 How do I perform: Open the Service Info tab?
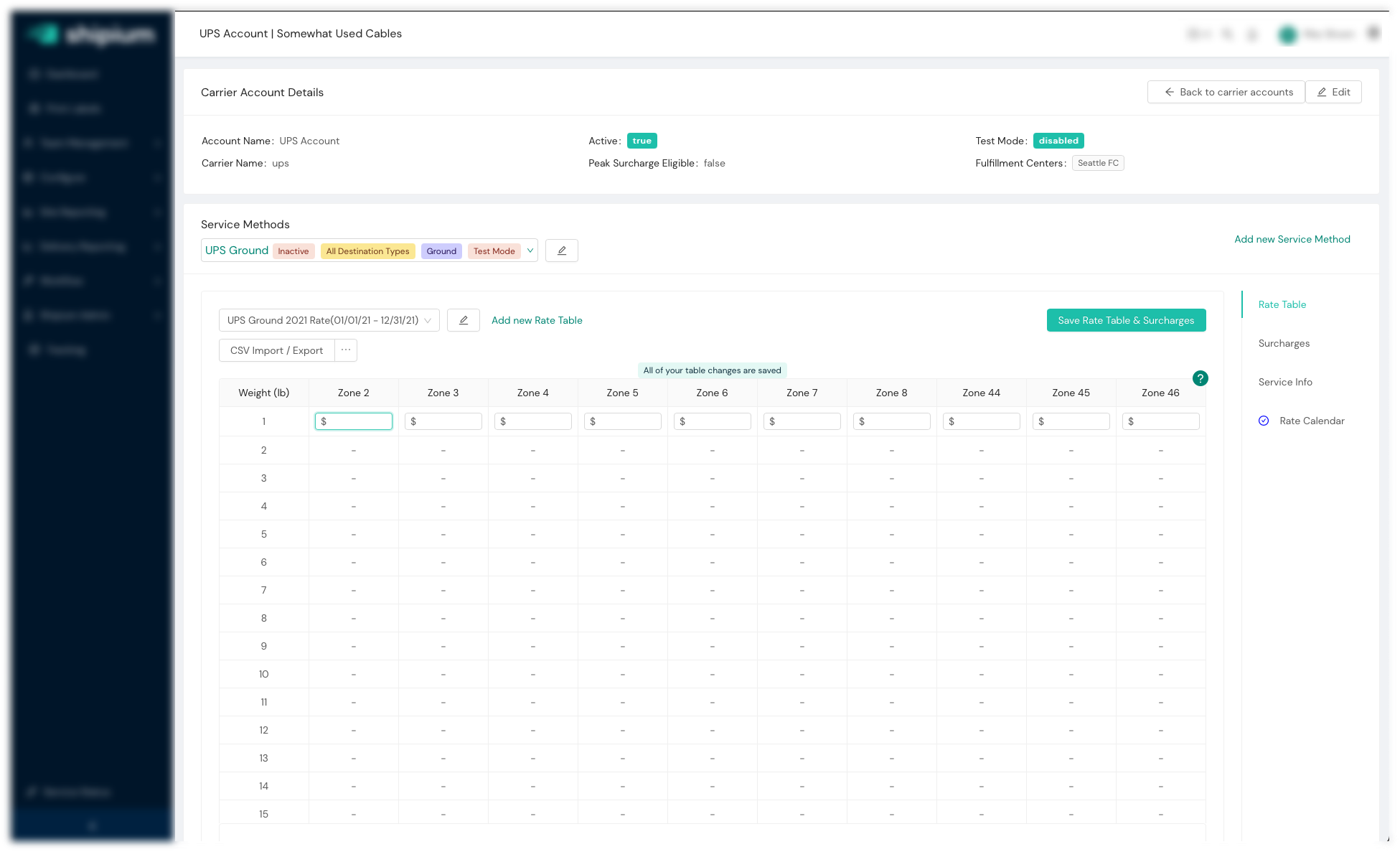1284,382
